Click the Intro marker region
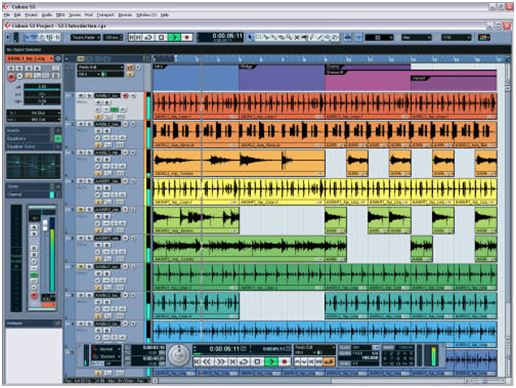Screen dimensions: 516x388 coord(195,77)
